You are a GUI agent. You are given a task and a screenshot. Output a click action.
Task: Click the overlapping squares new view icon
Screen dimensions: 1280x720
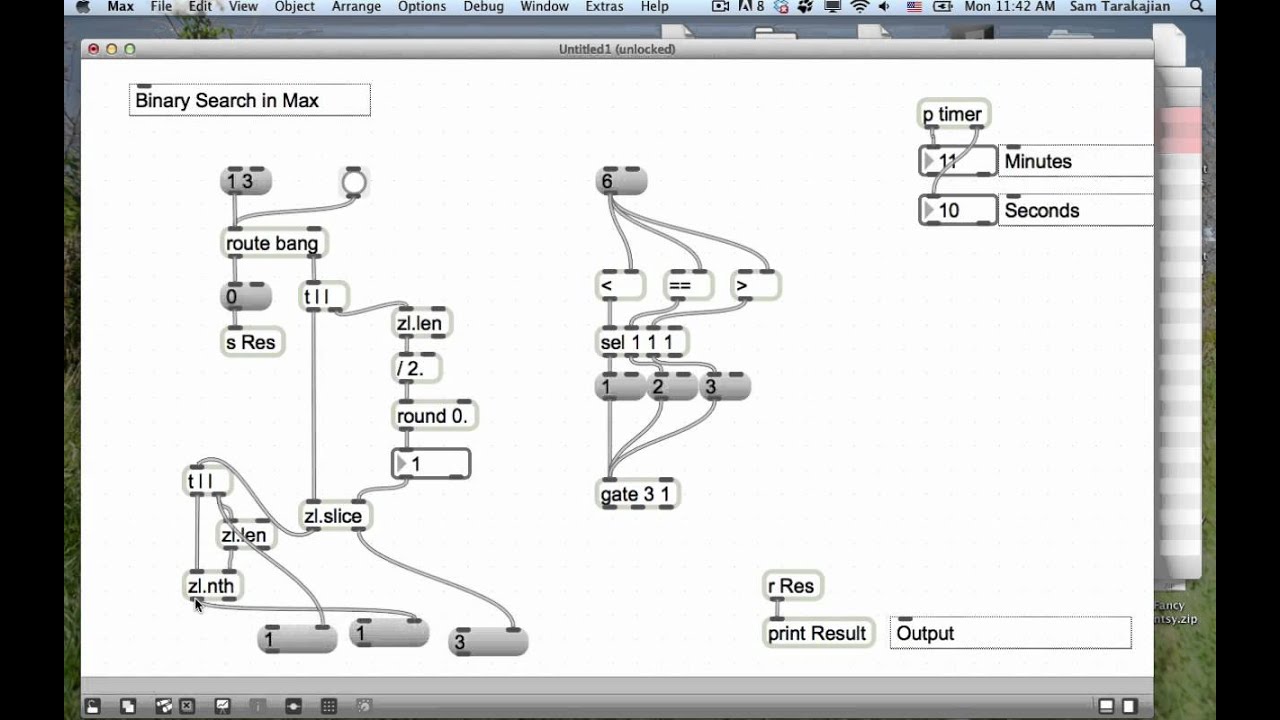point(128,706)
